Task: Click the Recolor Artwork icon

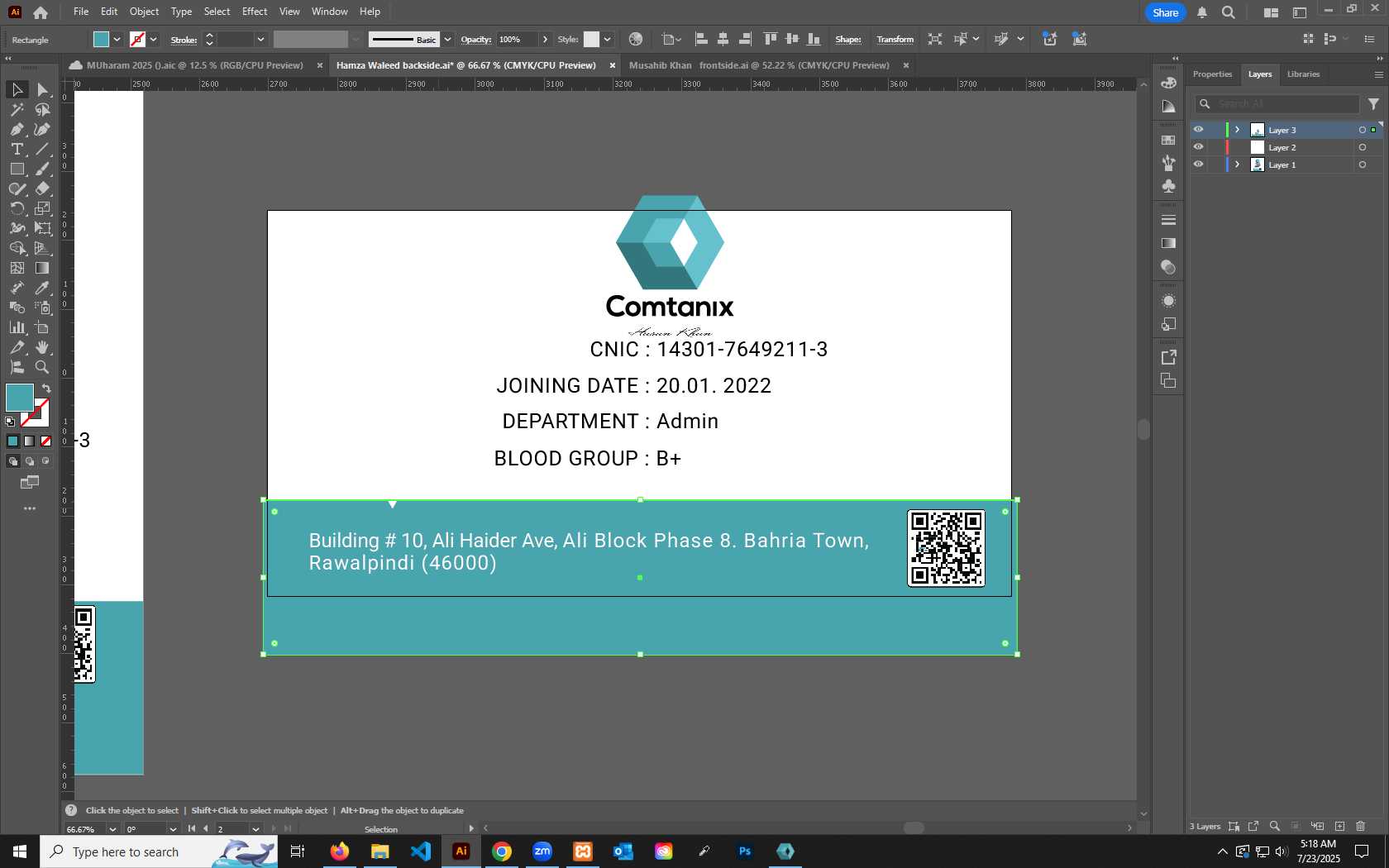Action: click(x=635, y=39)
